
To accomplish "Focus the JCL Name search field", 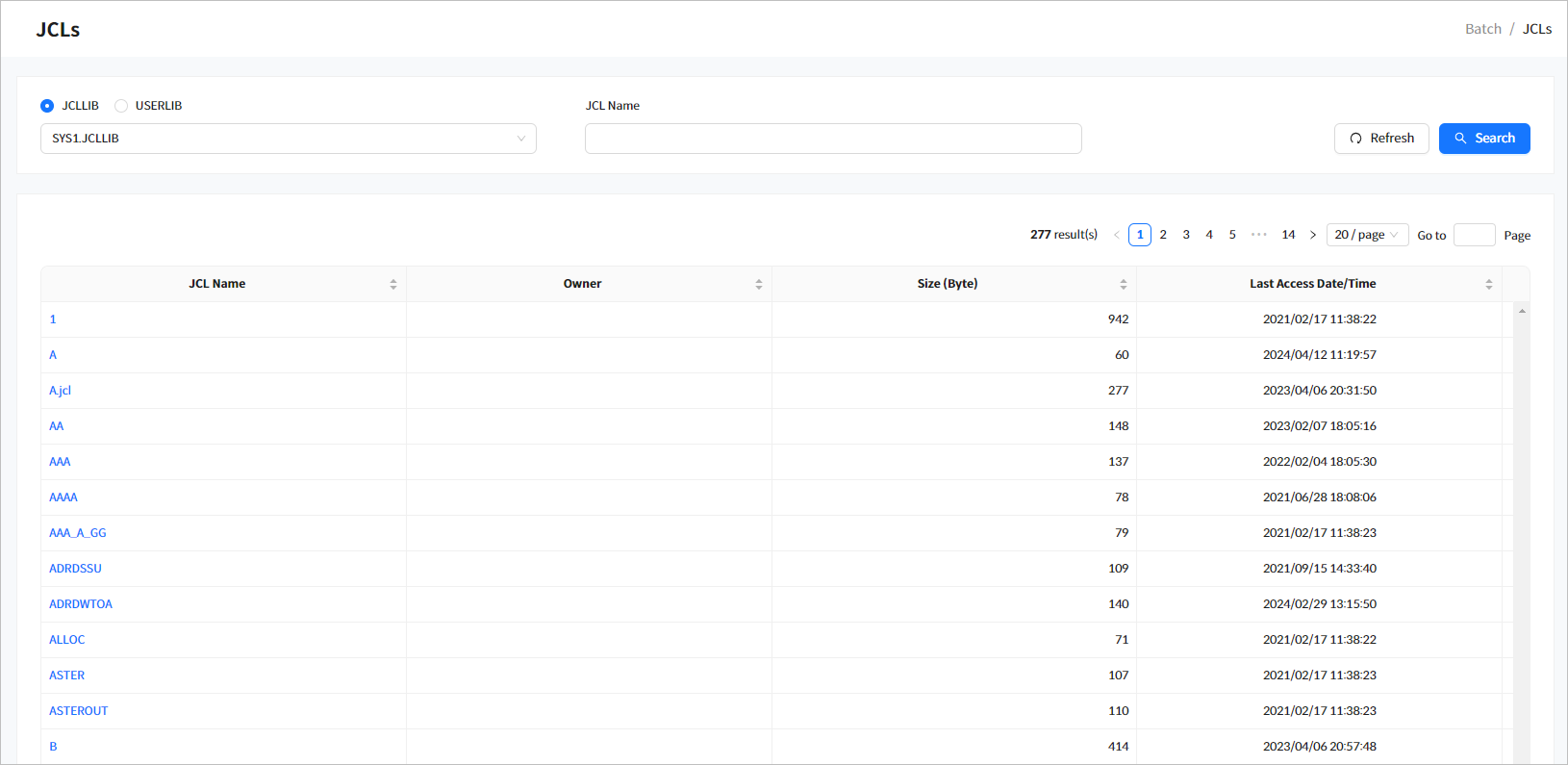I will [x=832, y=139].
